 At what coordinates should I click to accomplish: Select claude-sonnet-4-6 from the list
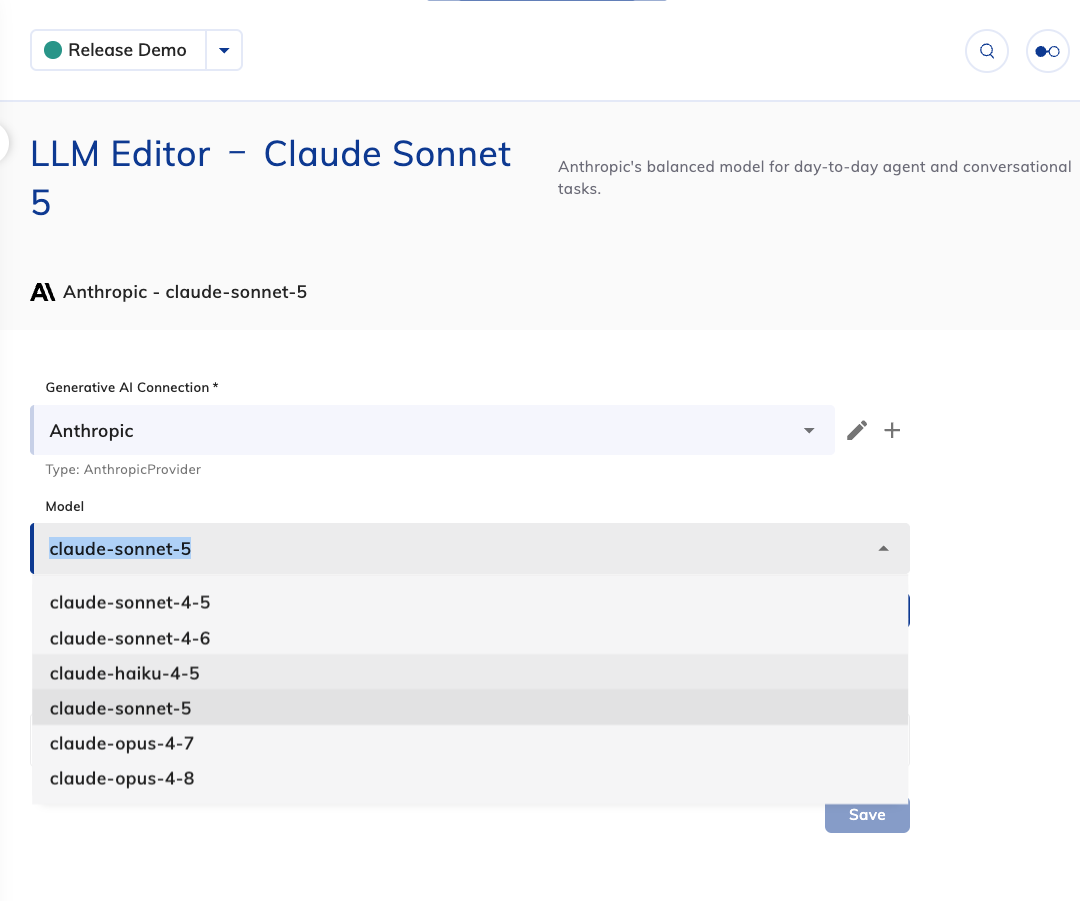(470, 638)
